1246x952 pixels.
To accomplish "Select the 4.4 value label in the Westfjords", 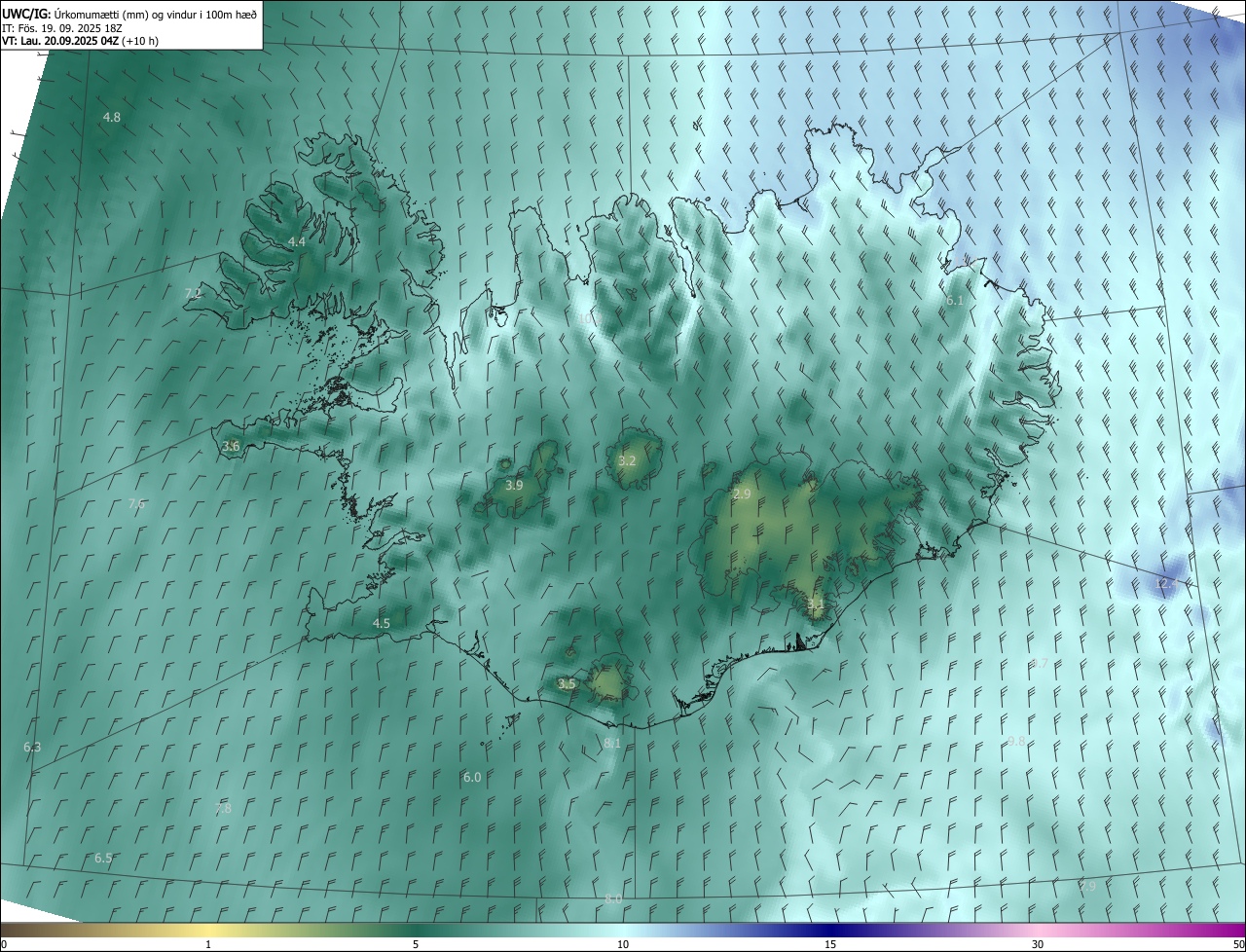I will (x=297, y=241).
